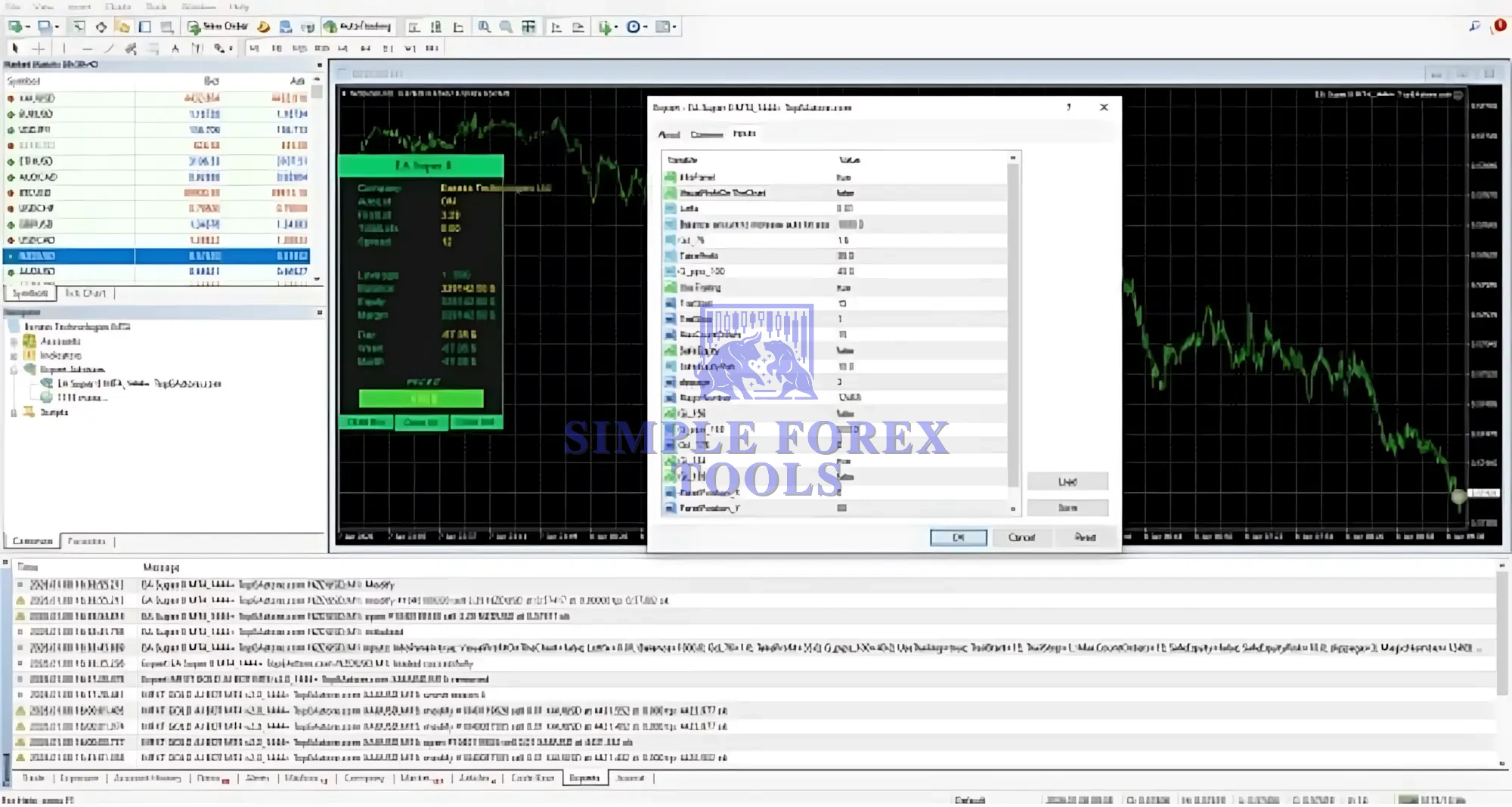Select the cursor arrow tool
The image size is (1512, 807).
14,48
